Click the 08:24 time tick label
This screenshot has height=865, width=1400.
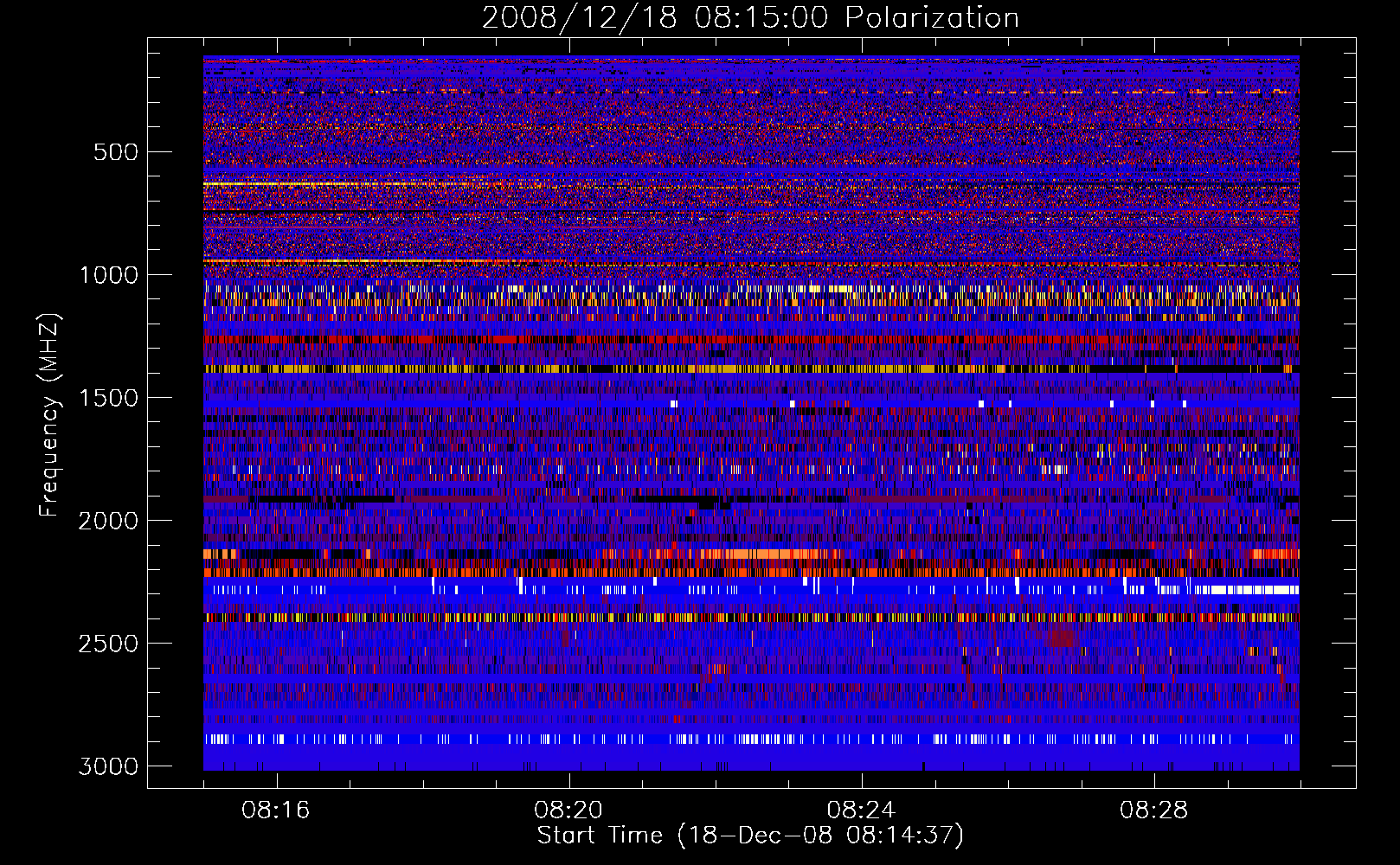(861, 811)
